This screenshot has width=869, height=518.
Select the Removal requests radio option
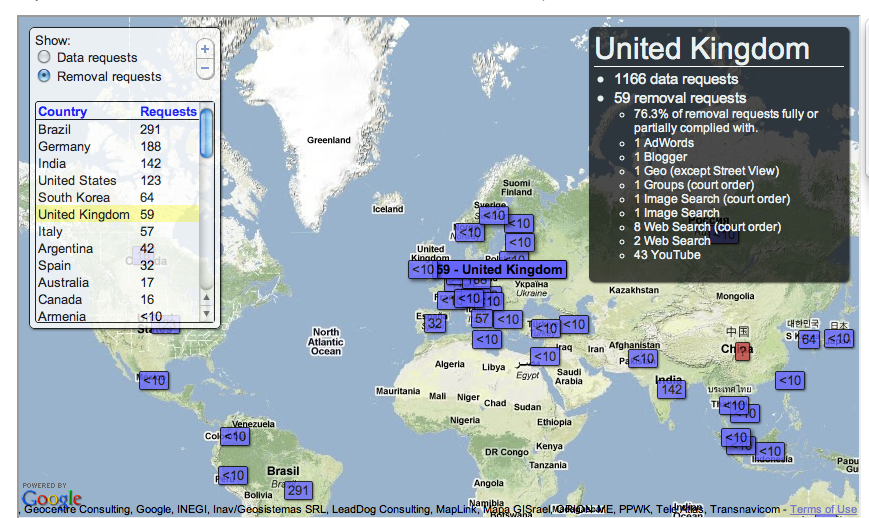[44, 76]
